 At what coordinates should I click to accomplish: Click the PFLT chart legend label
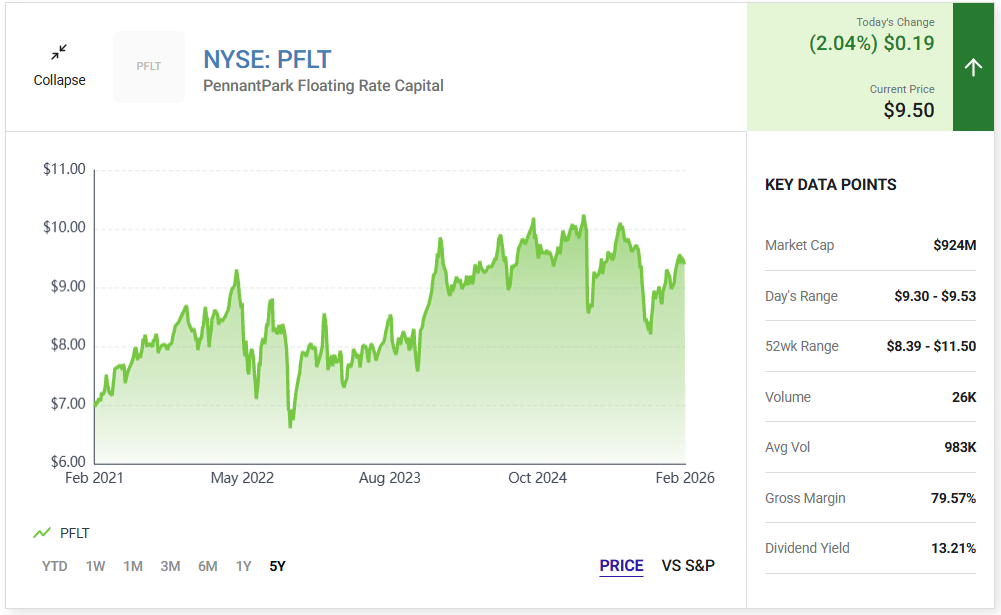pyautogui.click(x=75, y=533)
